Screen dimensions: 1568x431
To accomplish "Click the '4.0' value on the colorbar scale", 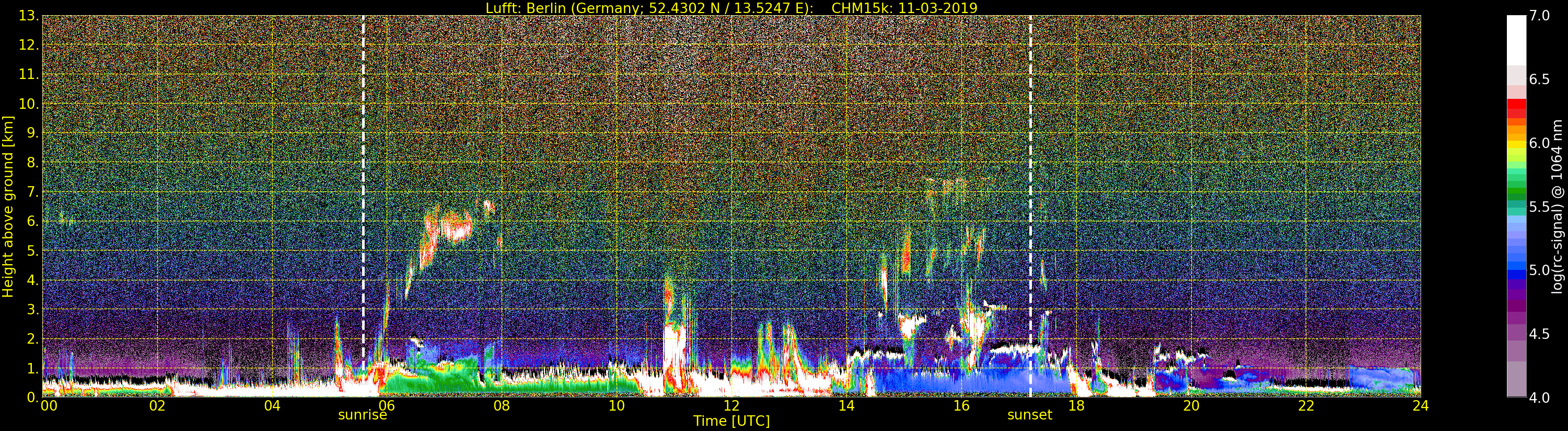I will [x=1540, y=398].
